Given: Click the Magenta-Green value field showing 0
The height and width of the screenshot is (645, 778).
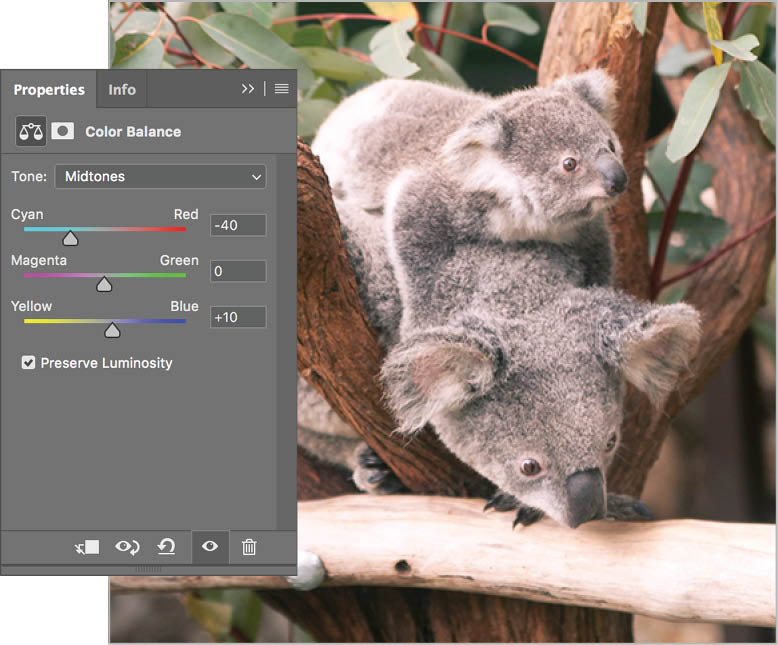Looking at the screenshot, I should click(238, 271).
